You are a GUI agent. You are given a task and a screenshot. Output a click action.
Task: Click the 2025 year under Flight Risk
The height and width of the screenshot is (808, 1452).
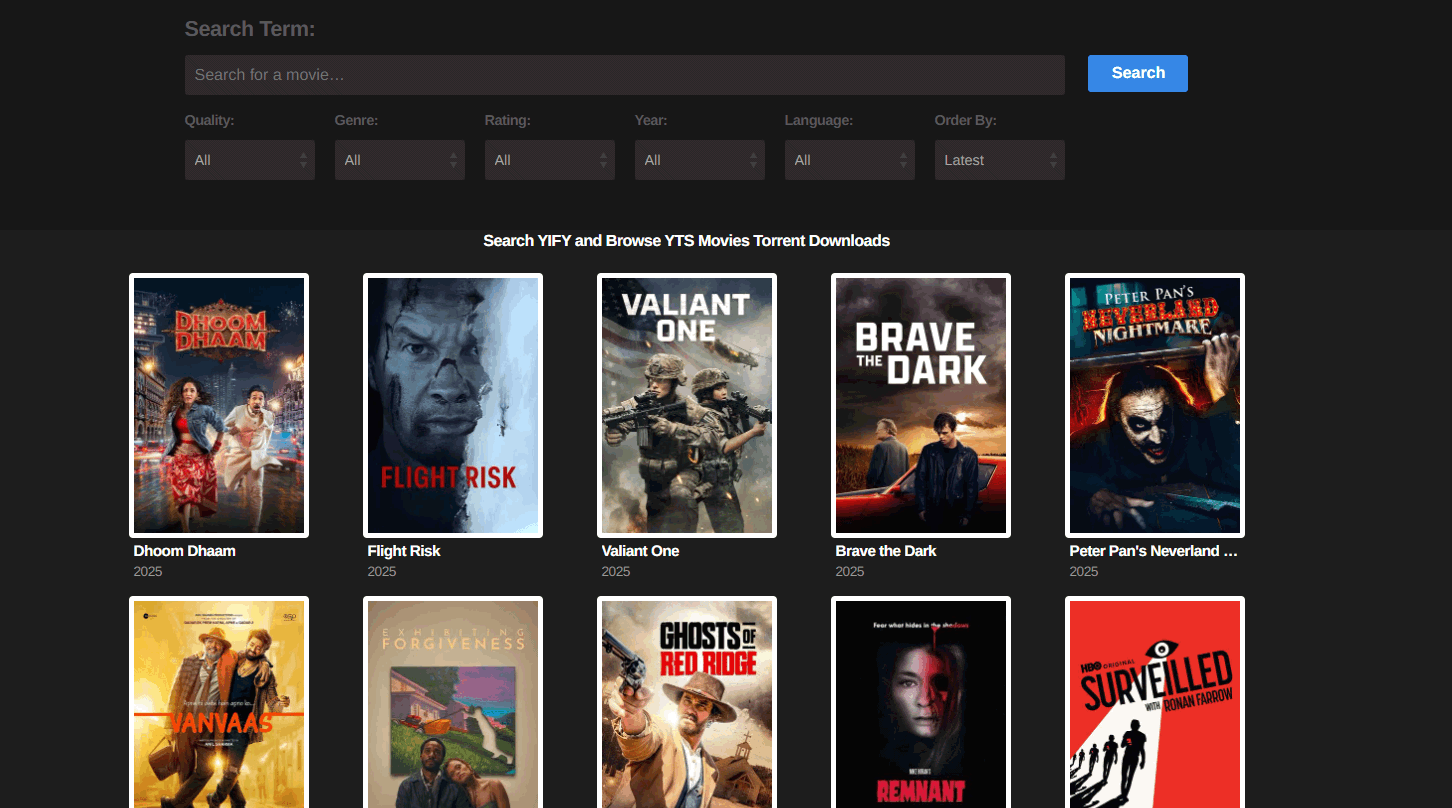[382, 572]
